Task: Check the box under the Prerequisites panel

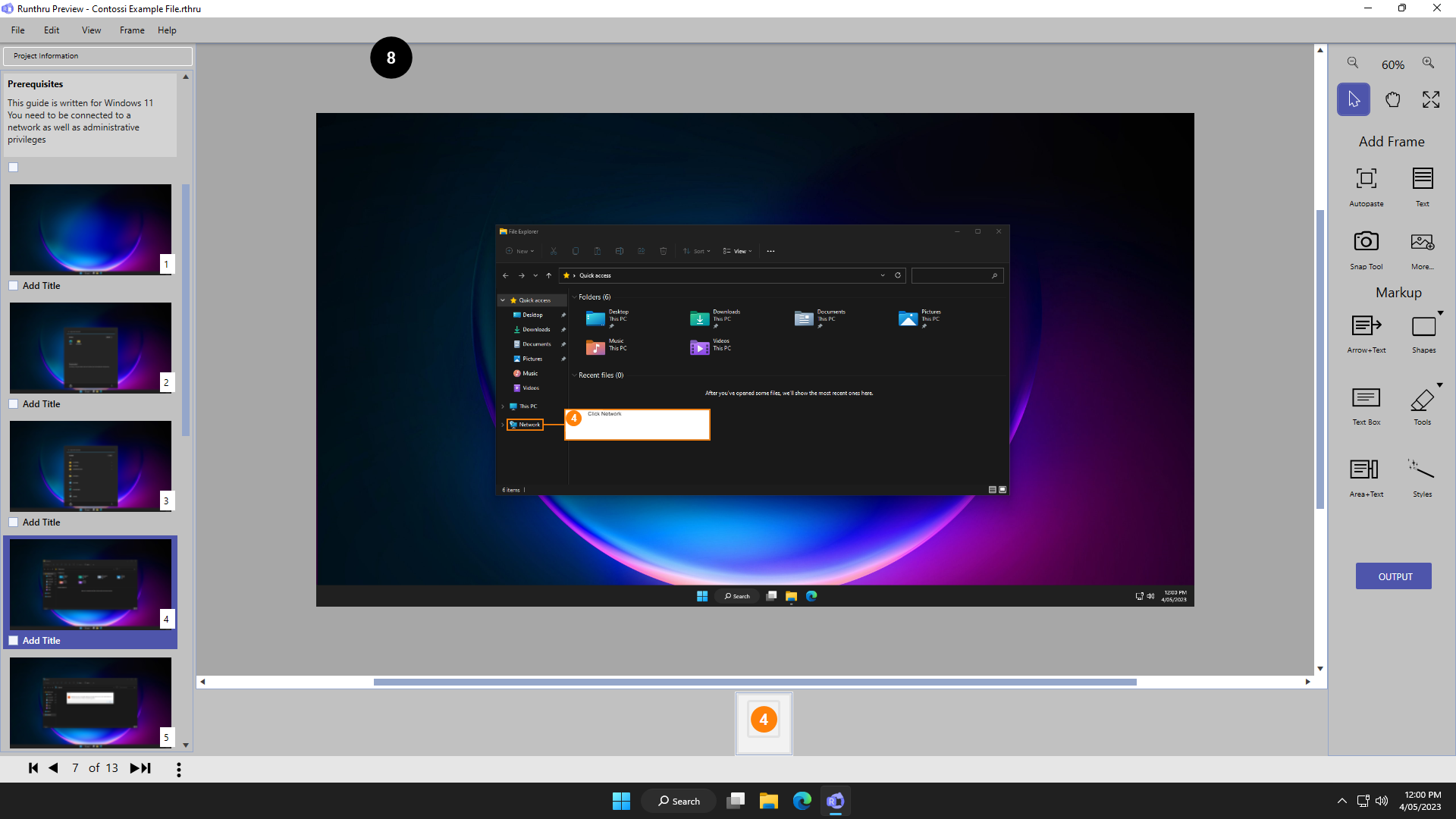Action: [14, 168]
